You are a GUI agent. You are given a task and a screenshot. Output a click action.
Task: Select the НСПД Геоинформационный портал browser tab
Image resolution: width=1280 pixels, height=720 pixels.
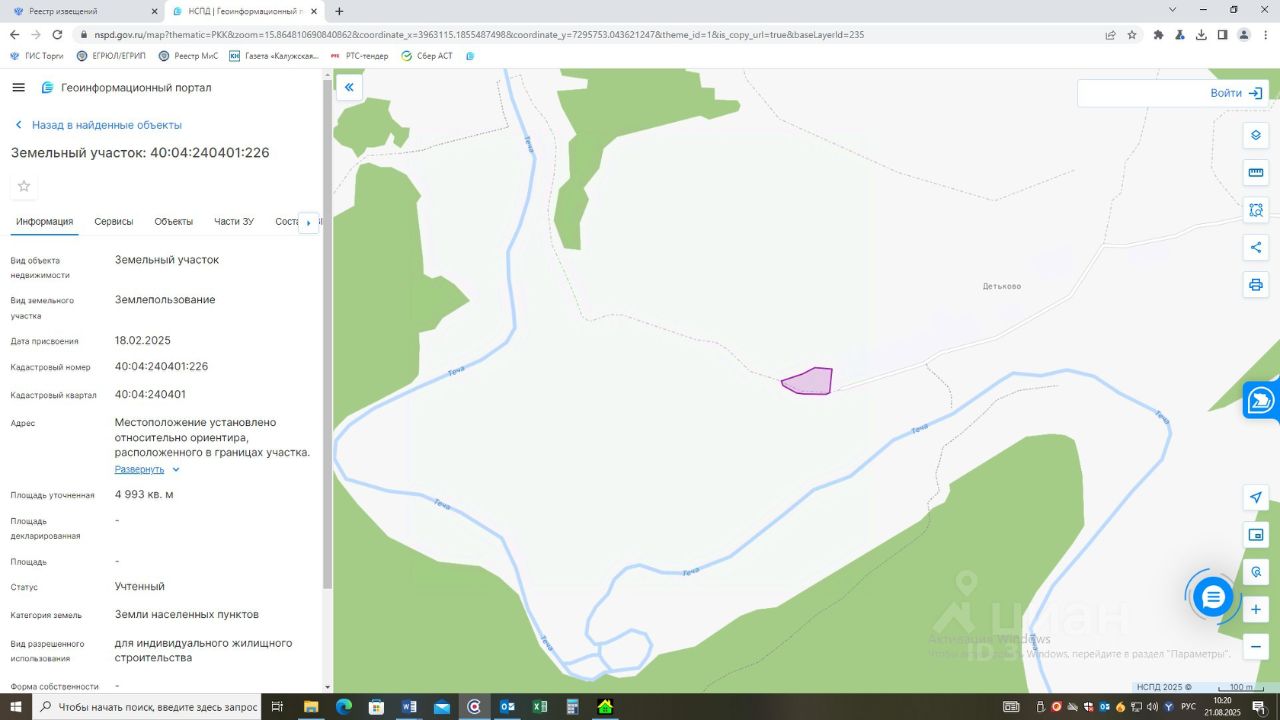244,11
